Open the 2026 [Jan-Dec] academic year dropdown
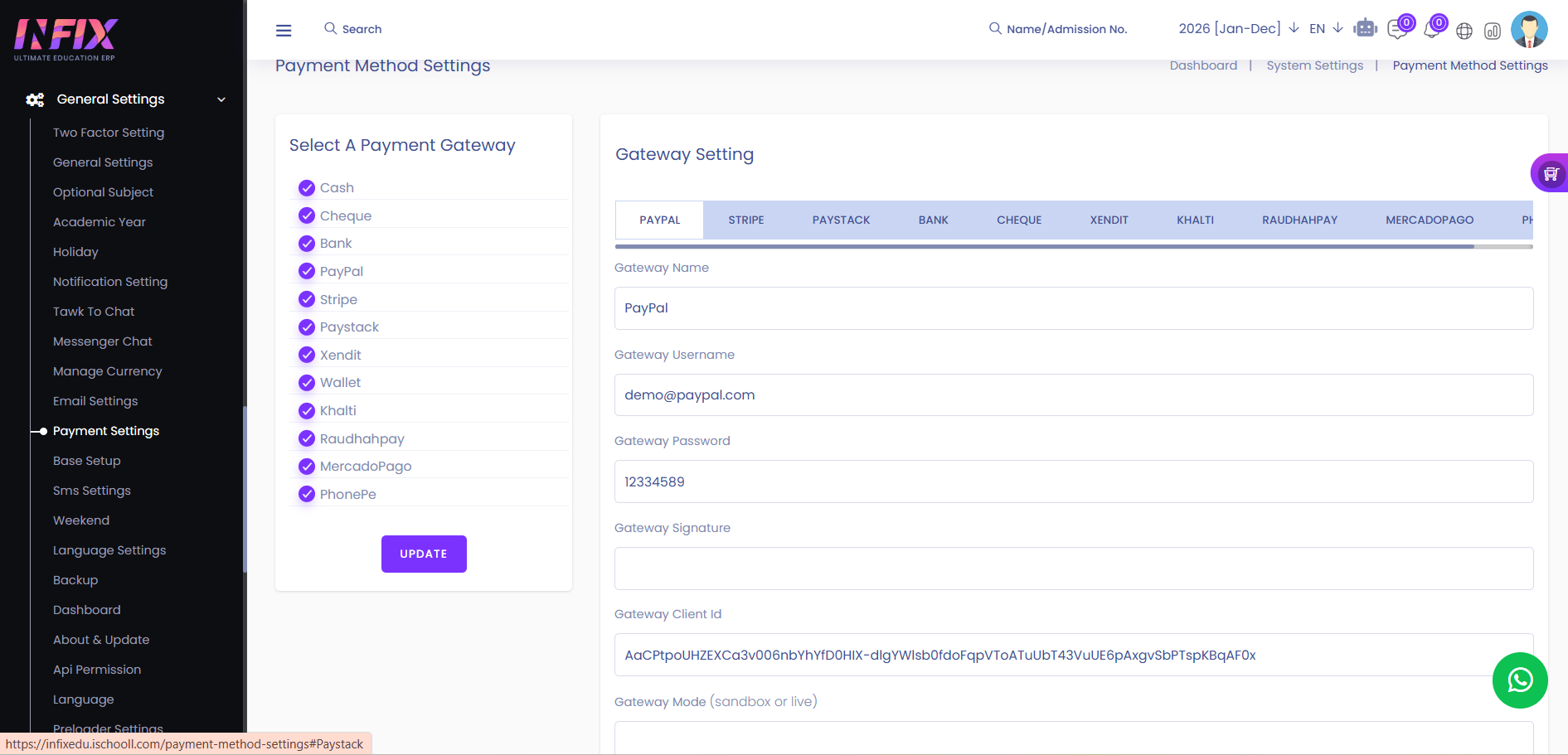This screenshot has height=755, width=1568. (1239, 28)
